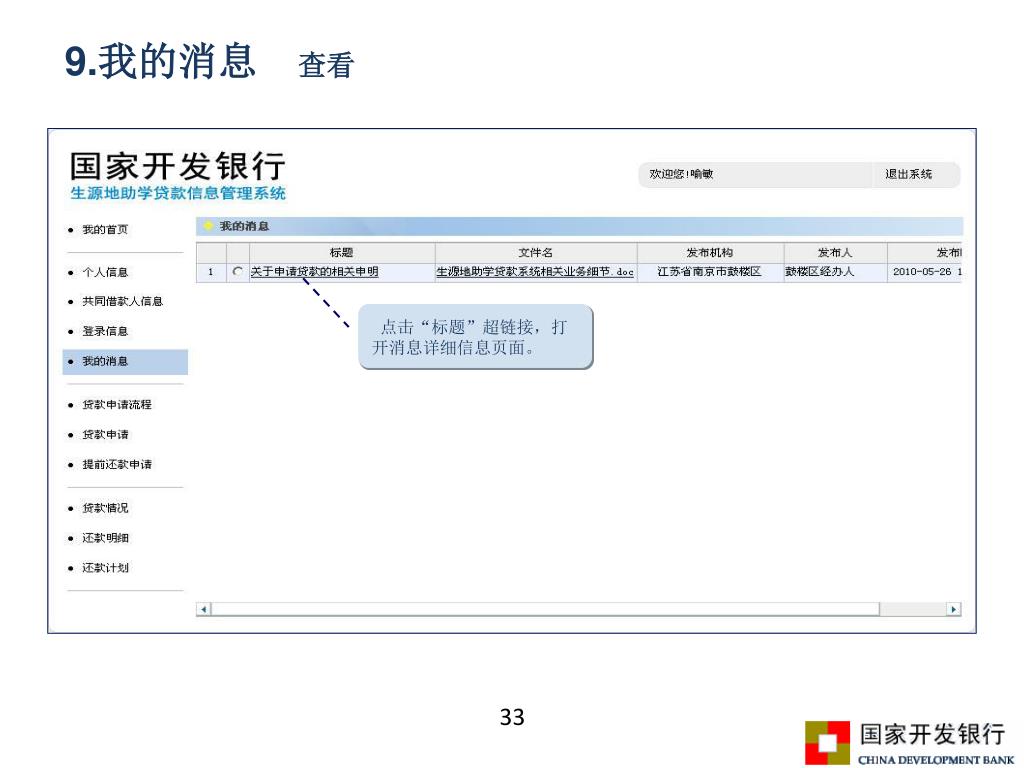
Task: Click the left arrow of horizontal scrollbar
Action: (x=204, y=609)
